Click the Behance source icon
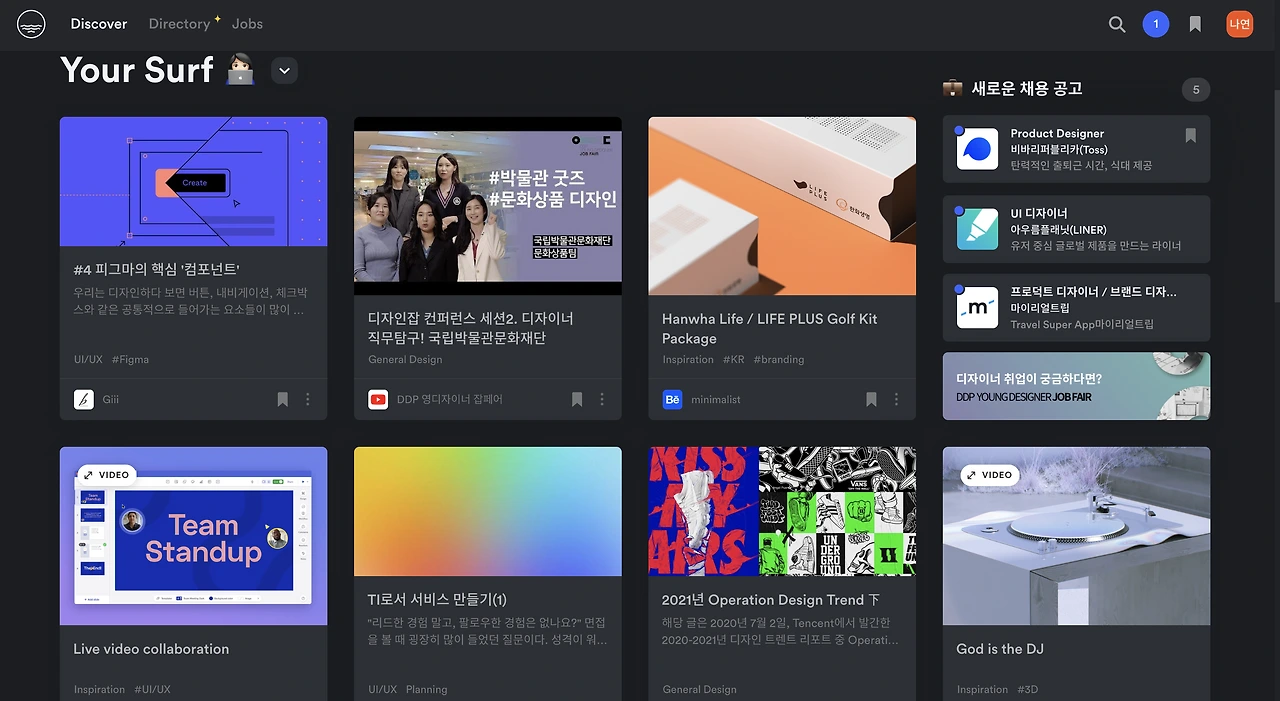The width and height of the screenshot is (1280, 701). tap(672, 399)
